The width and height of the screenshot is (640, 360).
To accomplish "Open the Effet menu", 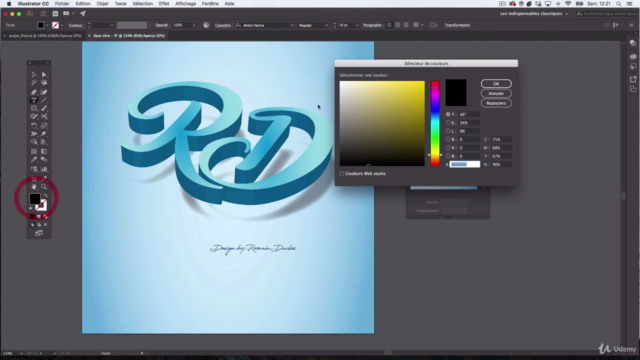I will 164,4.
